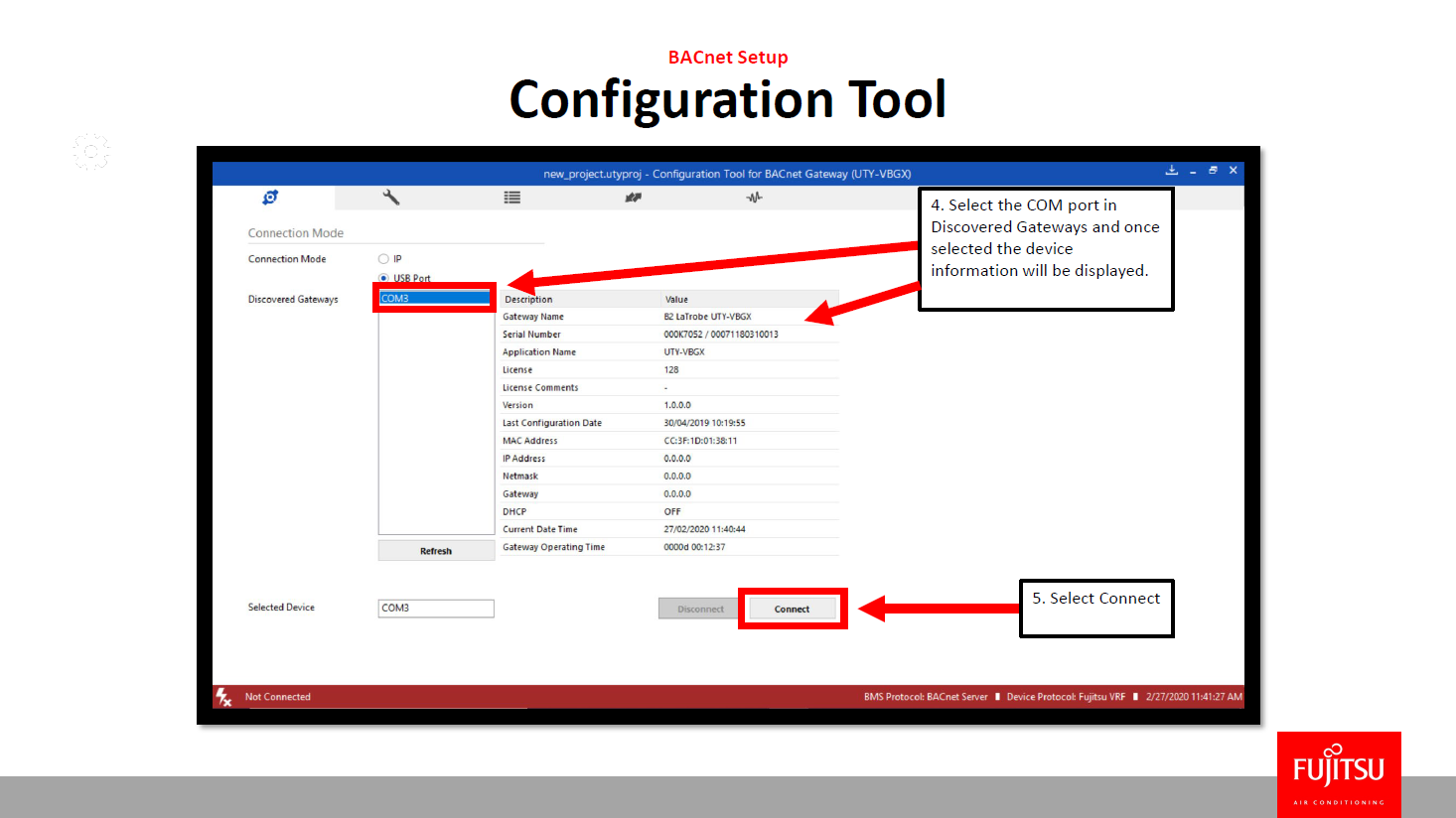Open the Diagnostic waveform tab icon
This screenshot has height=818, width=1456.
click(x=754, y=198)
